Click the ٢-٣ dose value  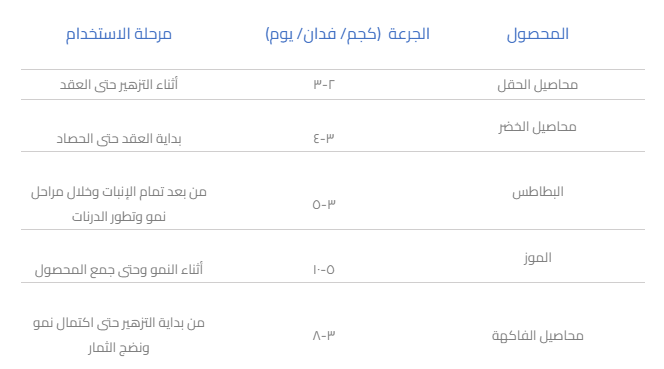[x=324, y=84]
